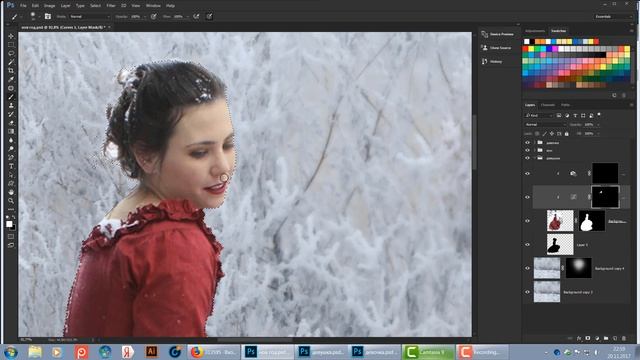The width and height of the screenshot is (640, 360).
Task: Create new swatch icon in Swatches panel
Action: click(614, 95)
